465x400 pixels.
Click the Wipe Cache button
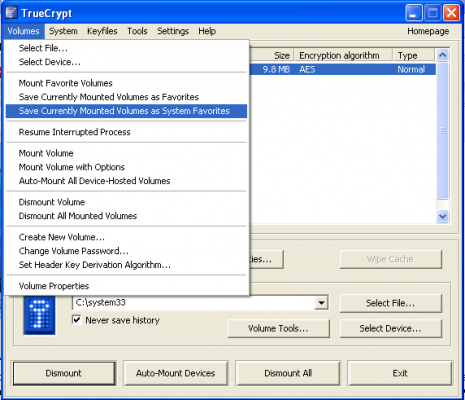click(391, 259)
